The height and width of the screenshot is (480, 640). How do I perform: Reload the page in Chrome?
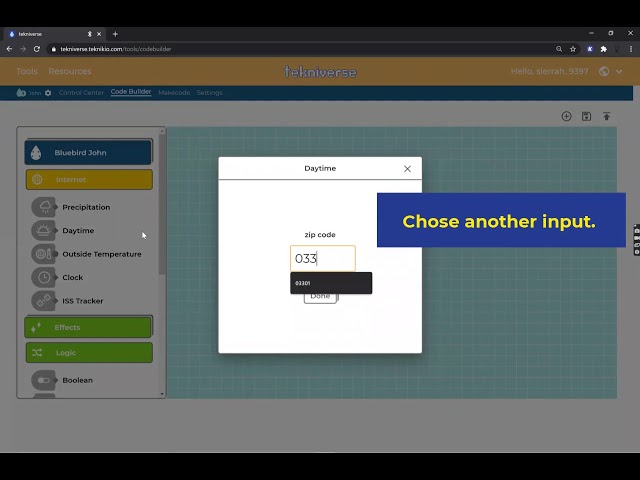pyautogui.click(x=37, y=49)
